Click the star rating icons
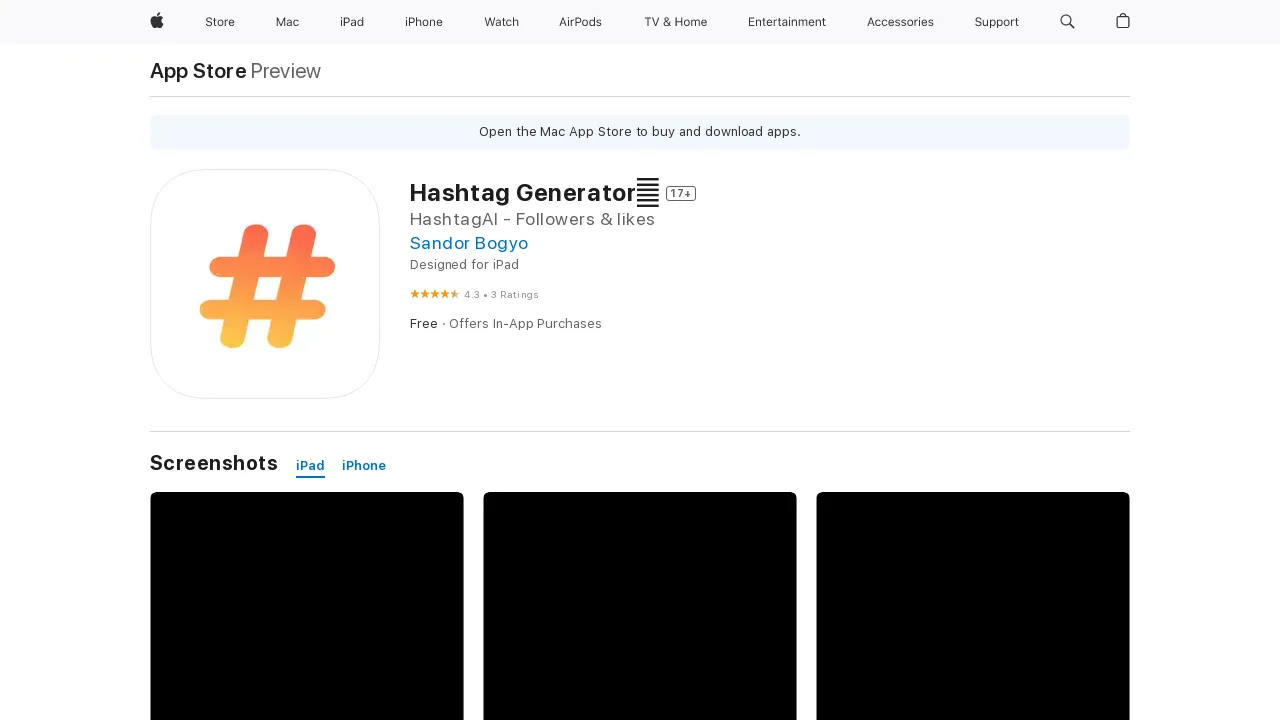Viewport: 1280px width, 720px height. pyautogui.click(x=434, y=294)
